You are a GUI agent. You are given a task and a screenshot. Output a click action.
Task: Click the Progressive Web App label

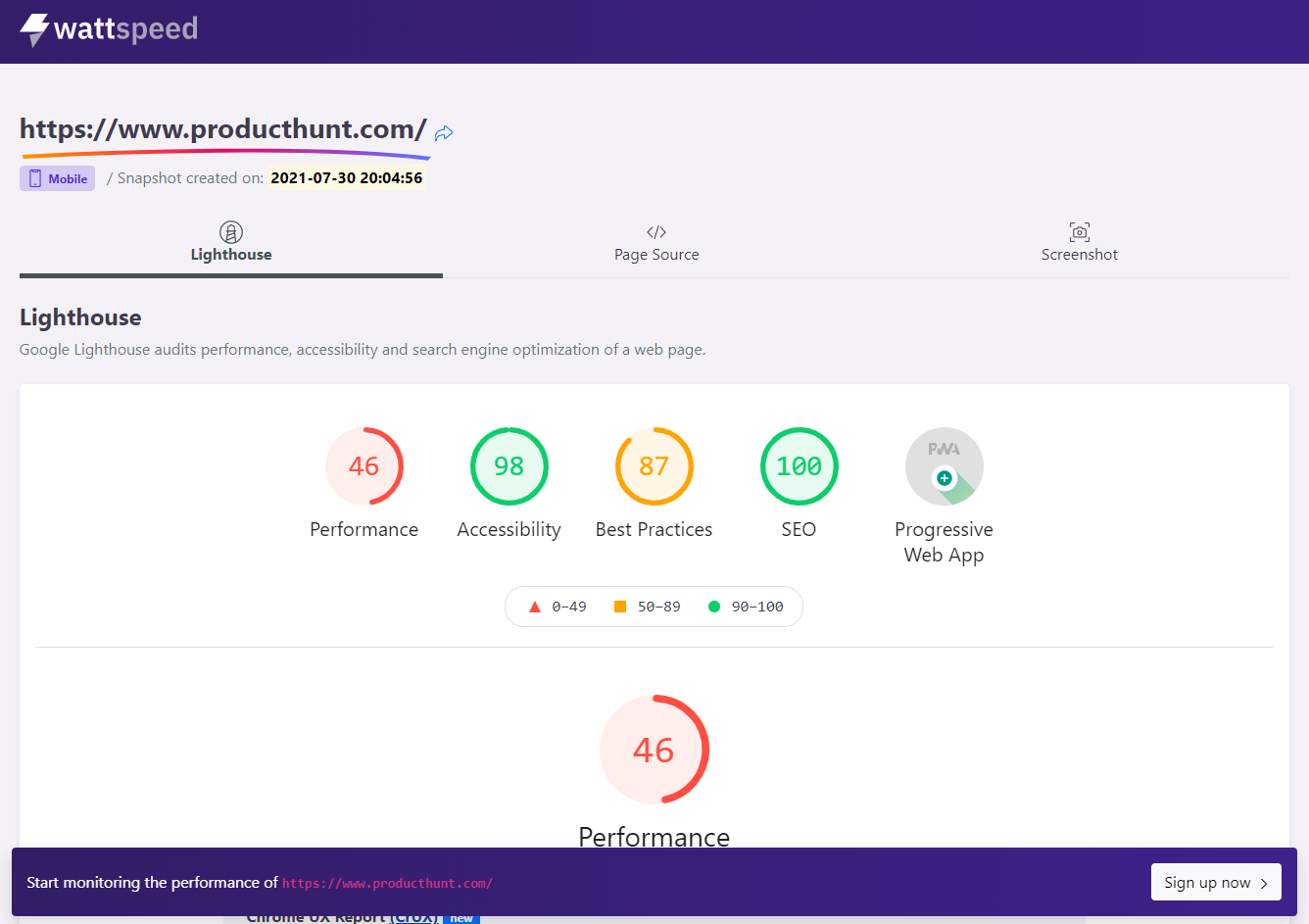pyautogui.click(x=944, y=542)
